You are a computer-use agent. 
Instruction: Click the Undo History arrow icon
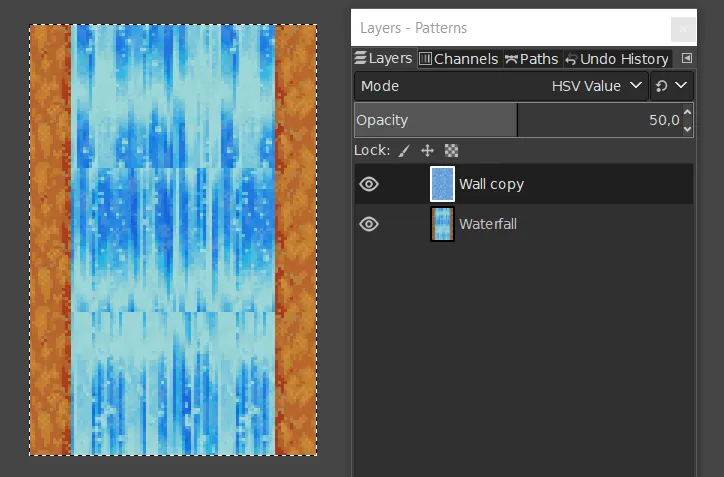[571, 60]
